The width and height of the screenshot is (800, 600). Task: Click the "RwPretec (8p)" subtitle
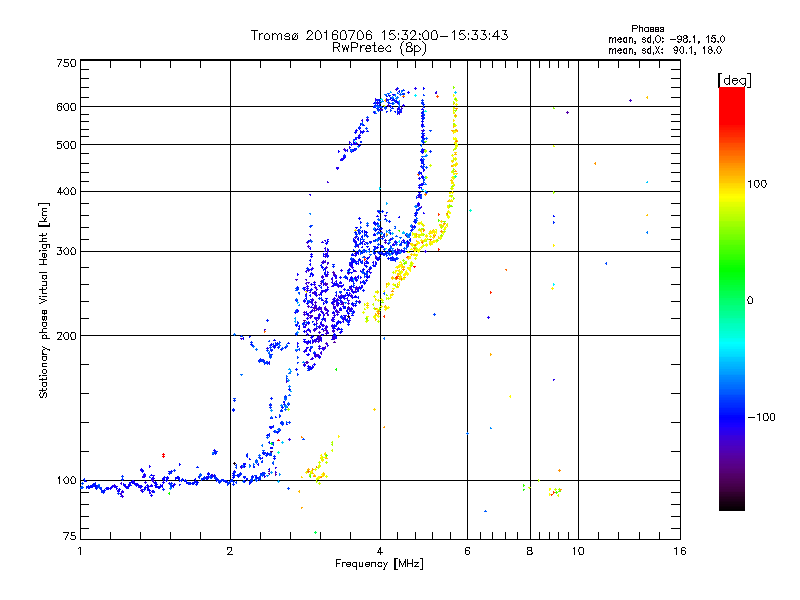(x=379, y=48)
